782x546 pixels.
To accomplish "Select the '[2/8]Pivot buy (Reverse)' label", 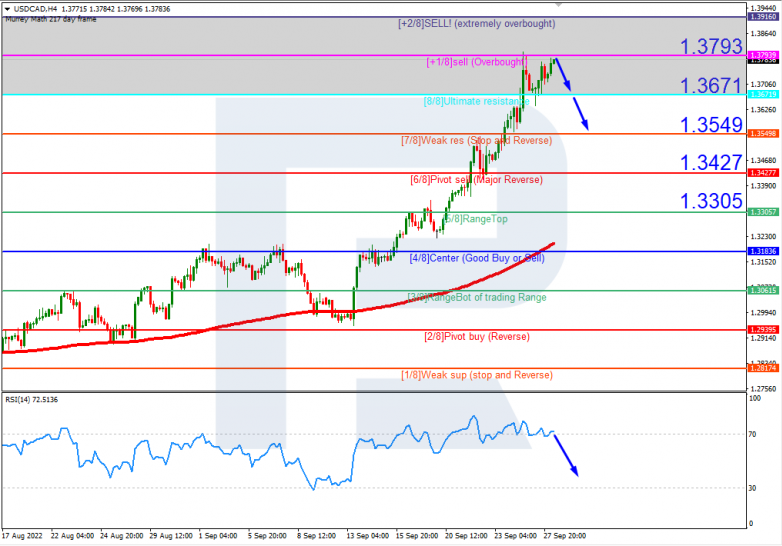I will click(x=477, y=337).
